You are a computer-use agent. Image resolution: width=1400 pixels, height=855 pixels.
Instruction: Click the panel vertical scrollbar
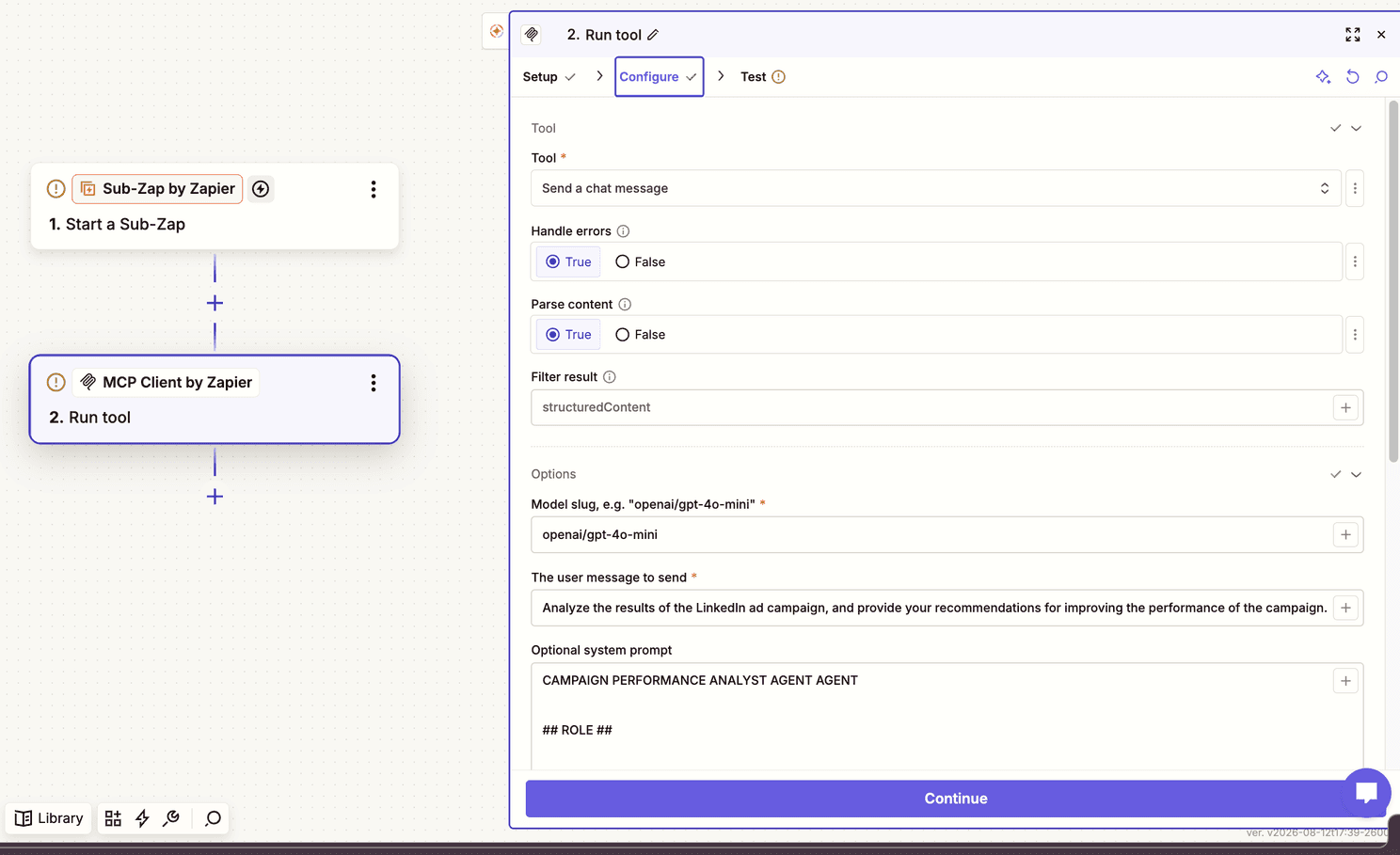point(1394,282)
